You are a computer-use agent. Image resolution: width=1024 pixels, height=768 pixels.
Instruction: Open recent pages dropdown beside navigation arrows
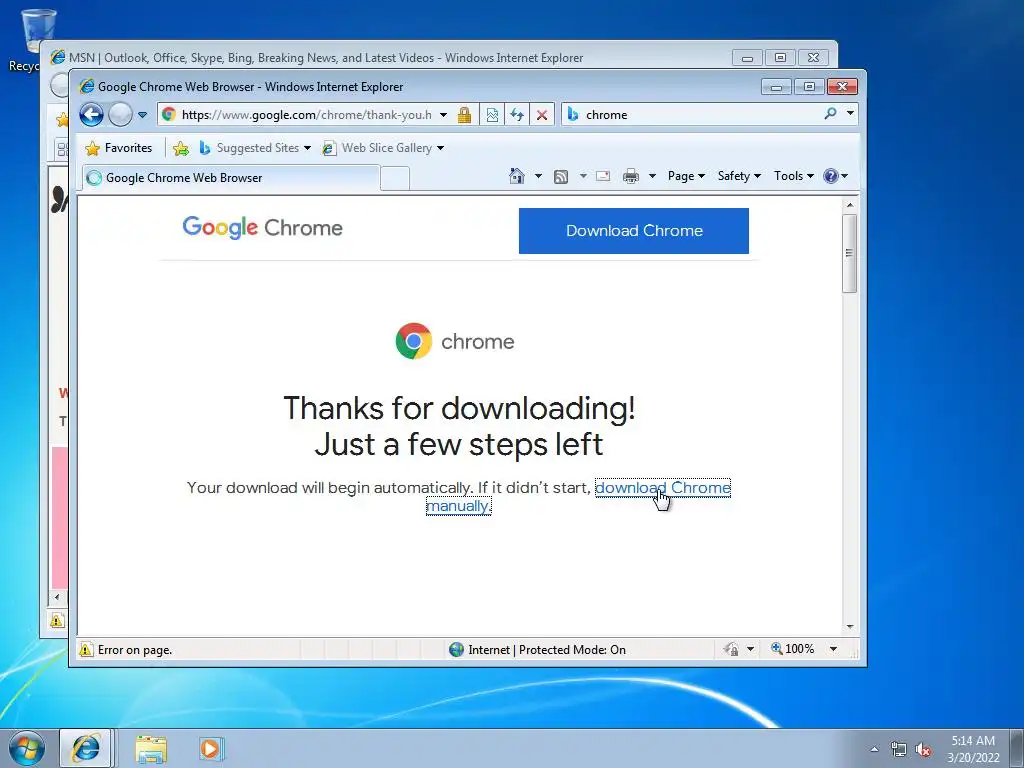[x=142, y=115]
